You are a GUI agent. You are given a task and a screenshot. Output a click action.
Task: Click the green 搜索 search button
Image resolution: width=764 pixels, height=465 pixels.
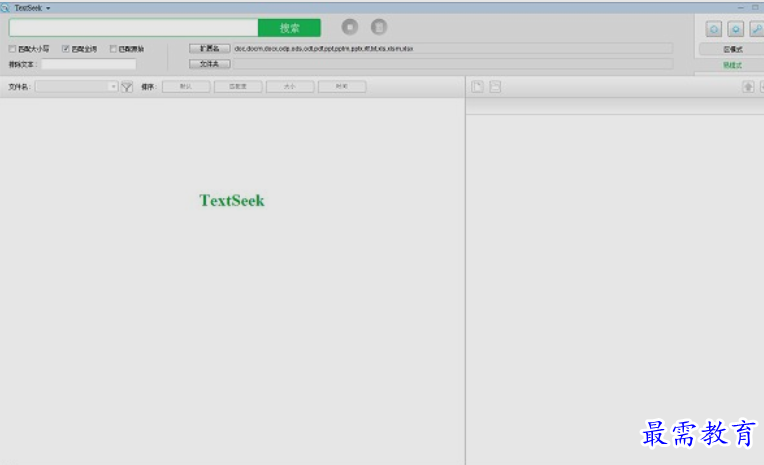click(289, 28)
